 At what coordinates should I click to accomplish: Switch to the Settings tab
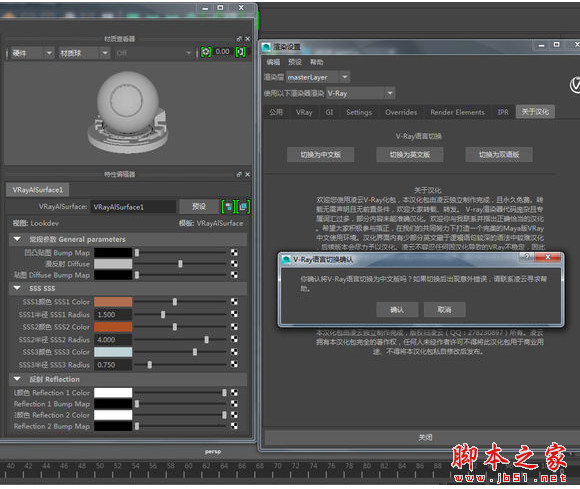click(x=359, y=112)
